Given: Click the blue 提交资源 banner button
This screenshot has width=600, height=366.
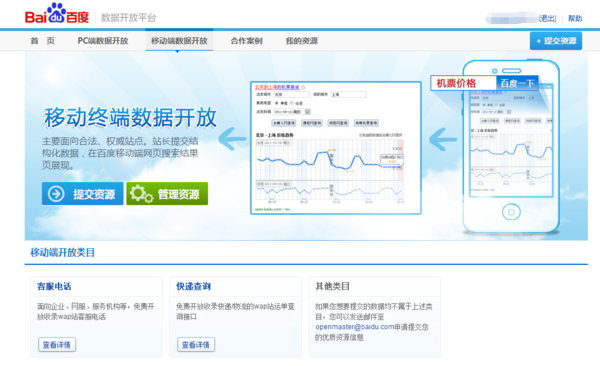Looking at the screenshot, I should click(x=83, y=194).
